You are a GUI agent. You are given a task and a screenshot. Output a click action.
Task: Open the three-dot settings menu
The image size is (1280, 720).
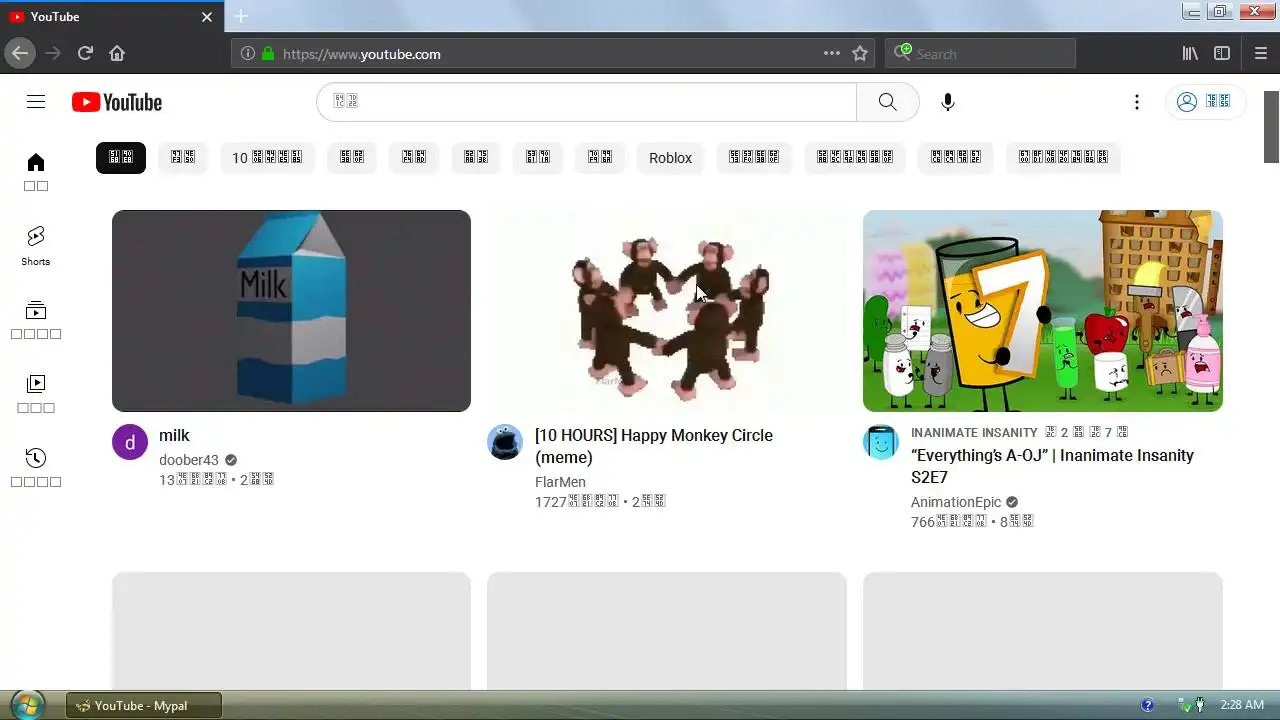coord(1137,102)
